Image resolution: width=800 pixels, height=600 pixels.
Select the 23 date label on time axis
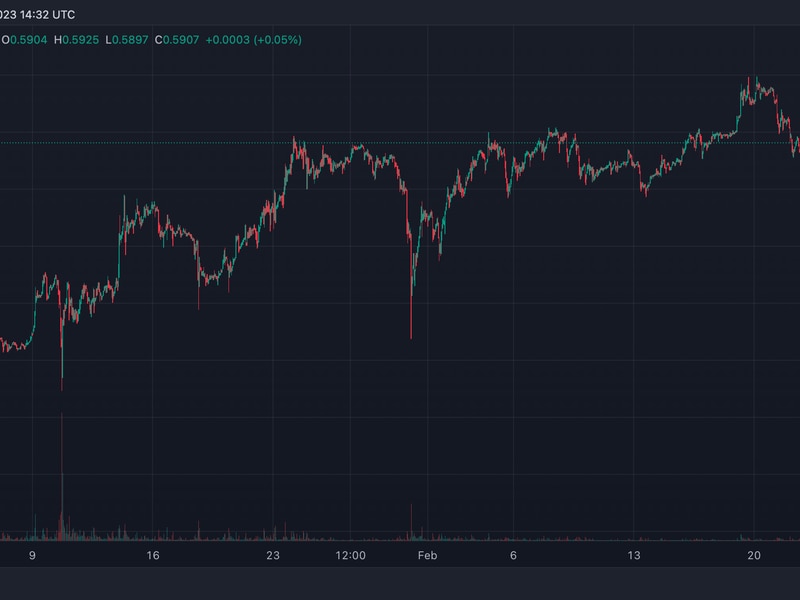coord(273,555)
